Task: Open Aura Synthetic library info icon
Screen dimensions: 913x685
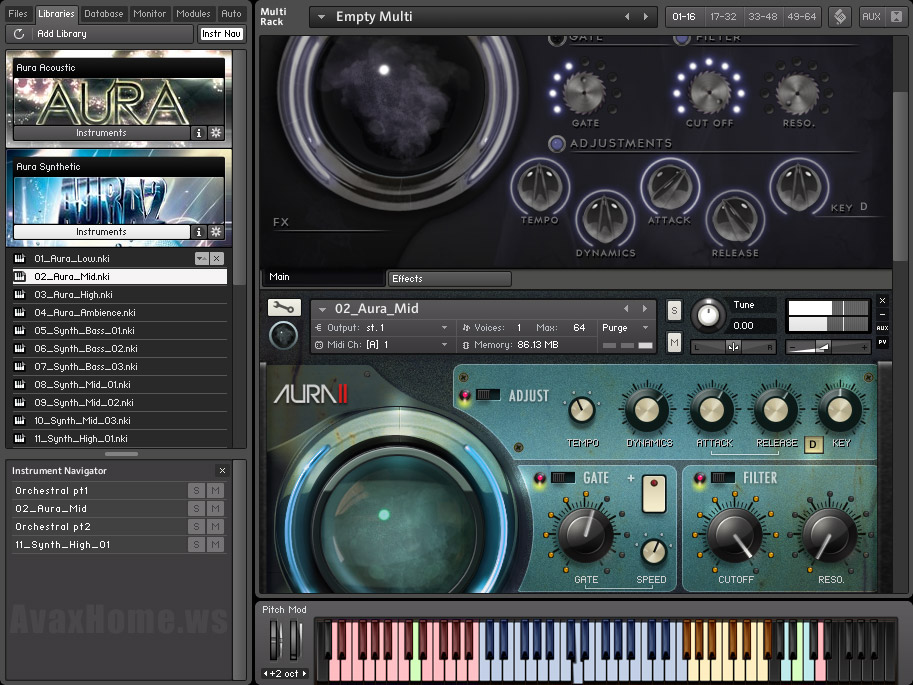Action: coord(199,232)
